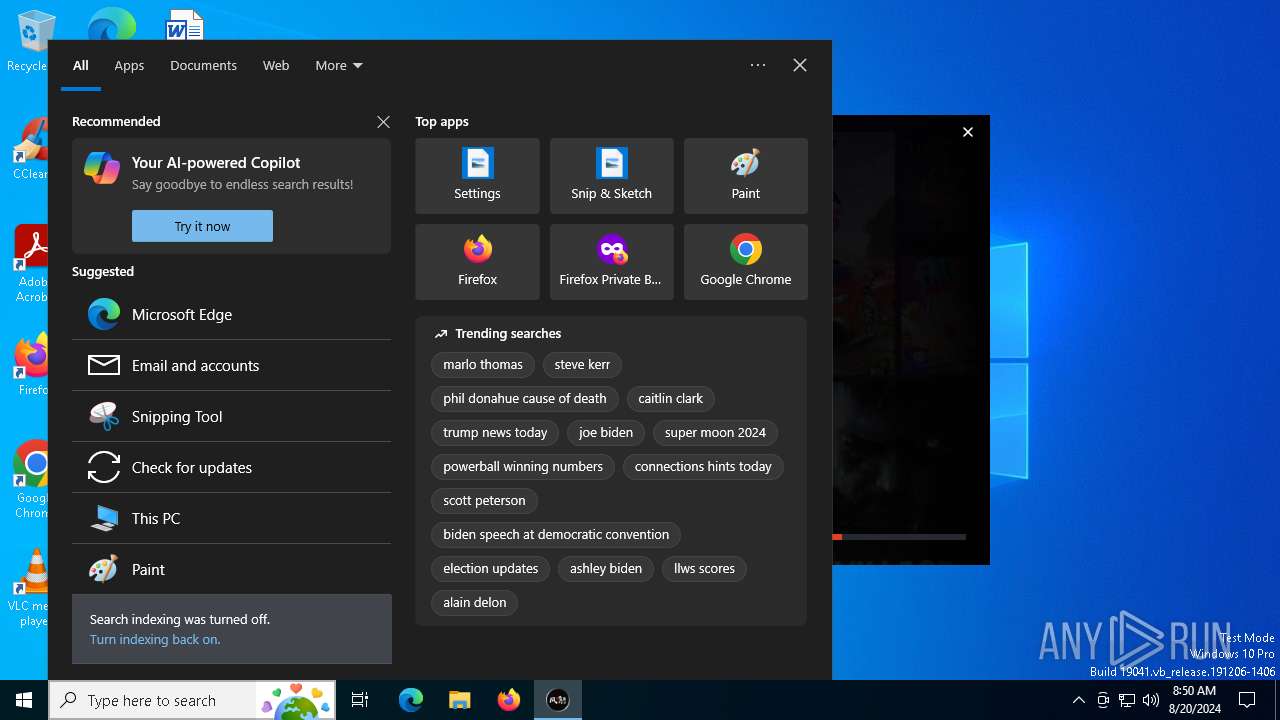Search connections hints today chip

pyautogui.click(x=703, y=467)
